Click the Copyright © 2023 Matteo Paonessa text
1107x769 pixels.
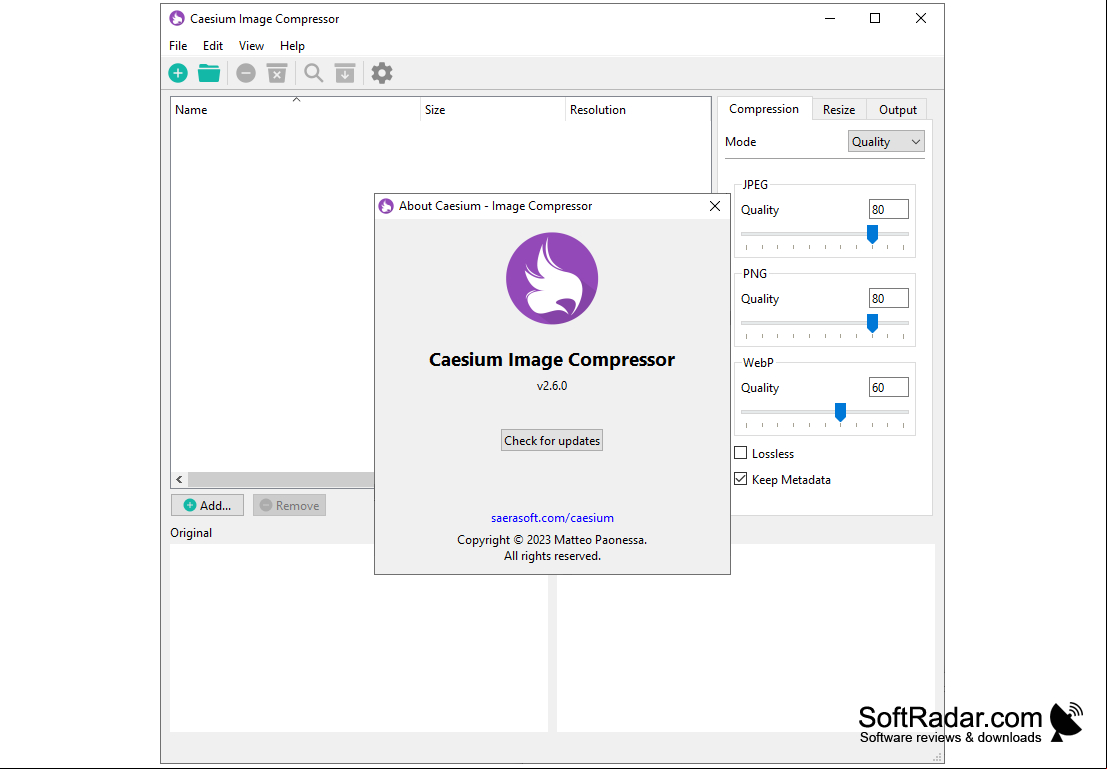pos(552,540)
